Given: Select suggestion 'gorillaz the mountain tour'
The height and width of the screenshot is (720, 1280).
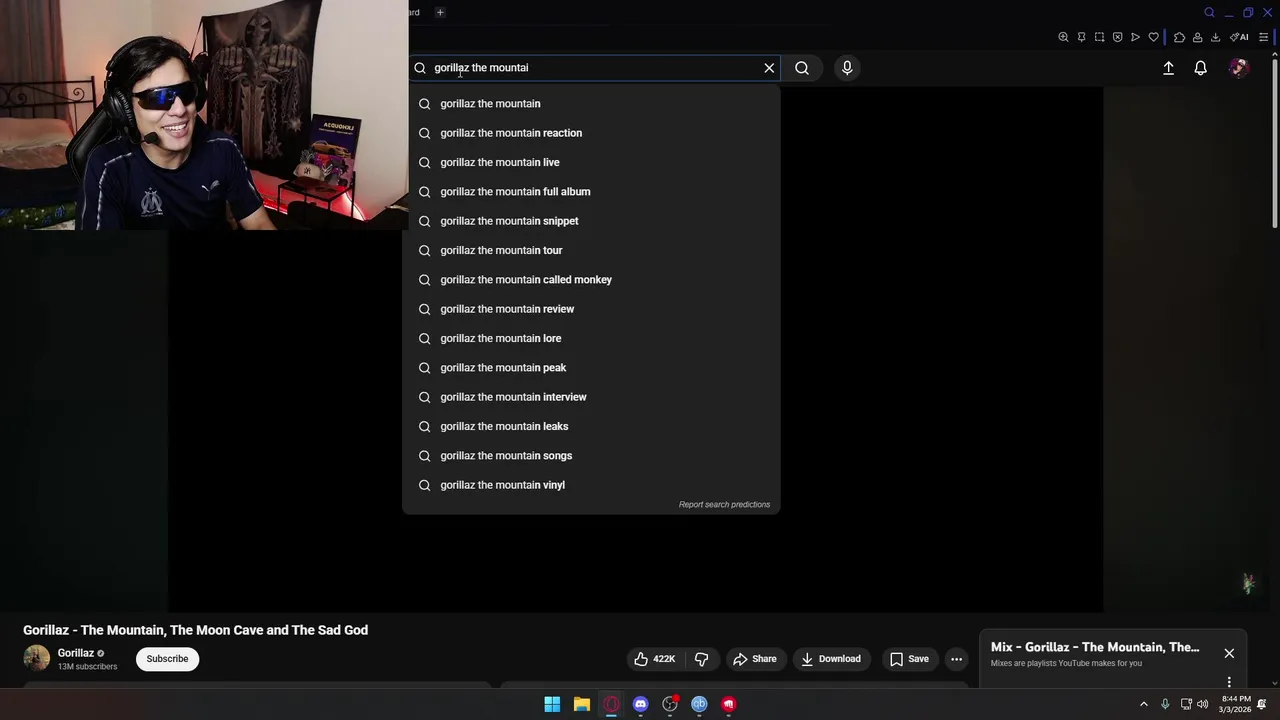Looking at the screenshot, I should [591, 250].
